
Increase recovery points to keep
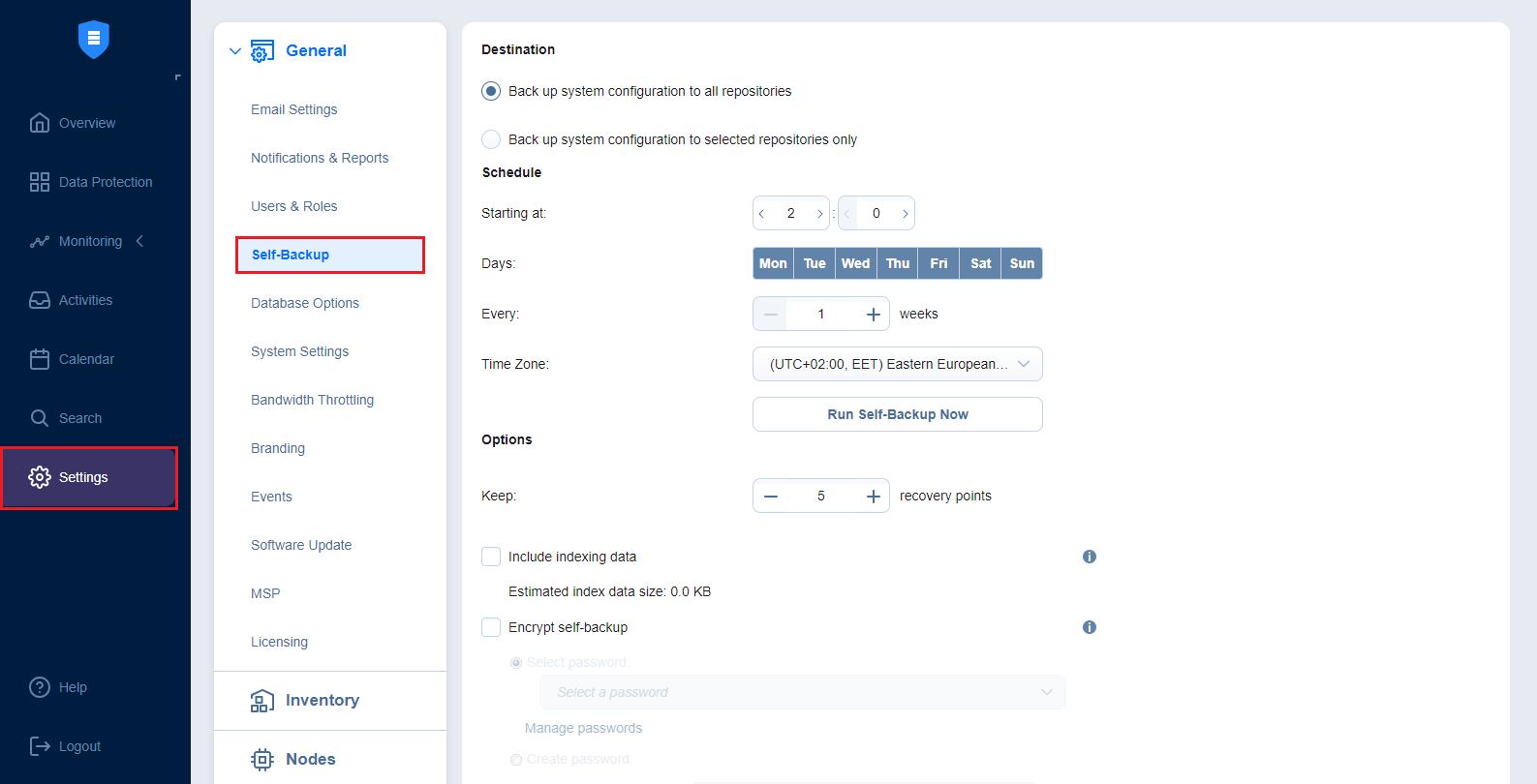click(873, 496)
